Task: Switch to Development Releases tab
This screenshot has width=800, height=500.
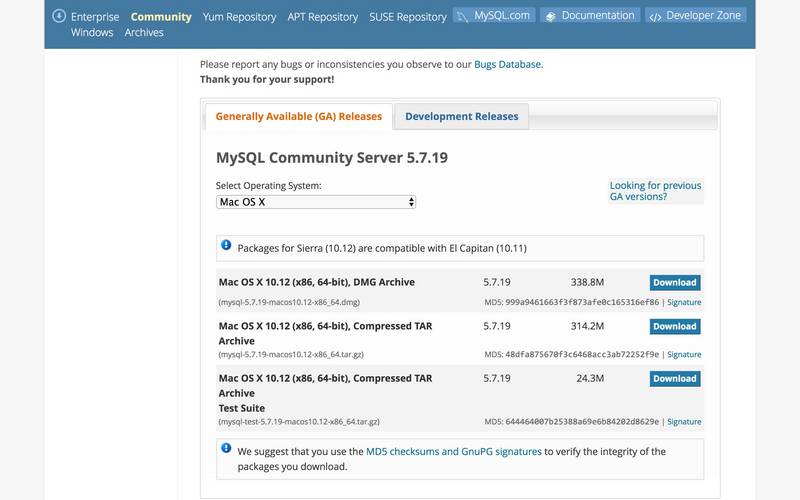Action: (x=462, y=116)
